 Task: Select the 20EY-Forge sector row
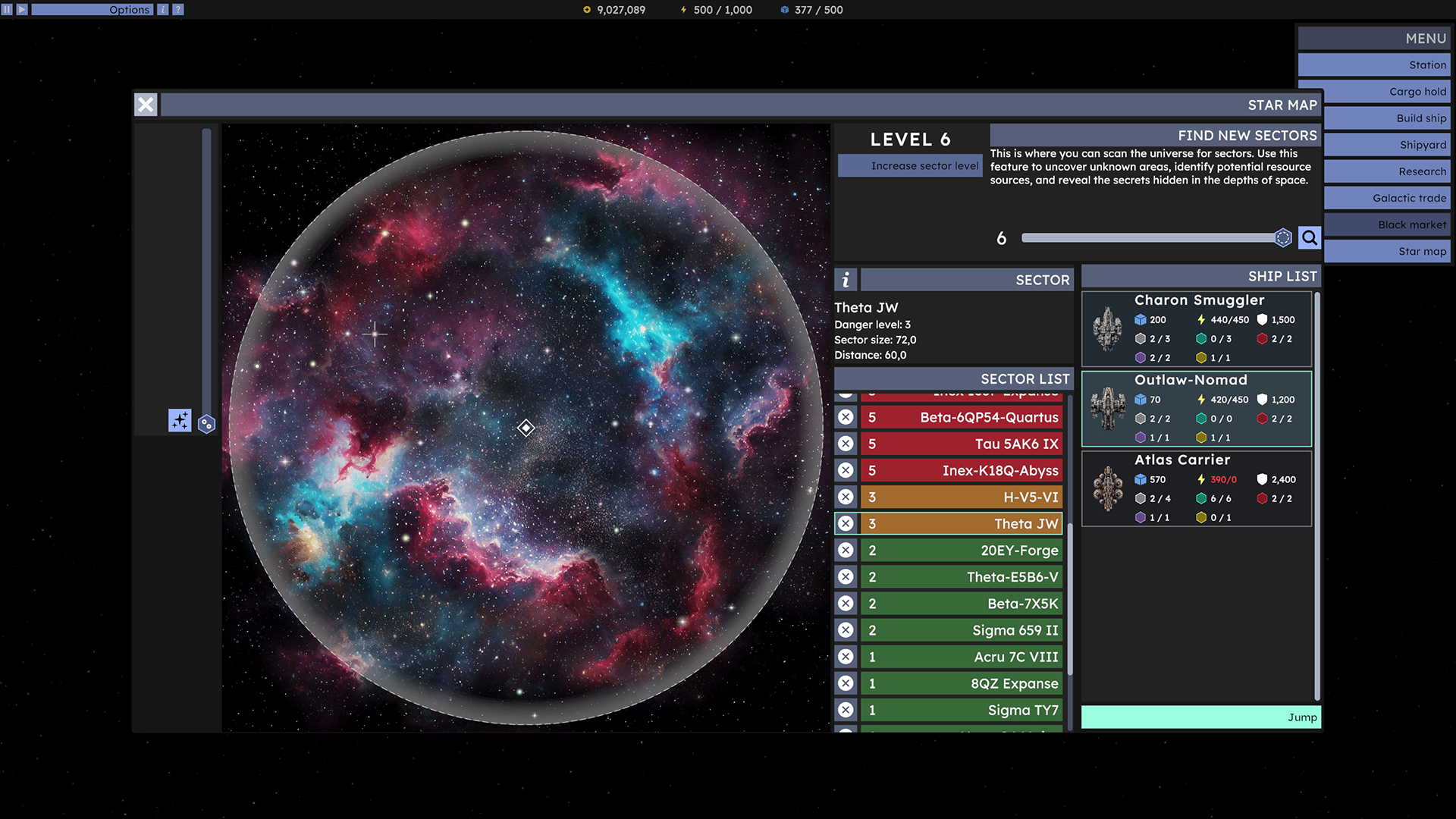tap(962, 550)
